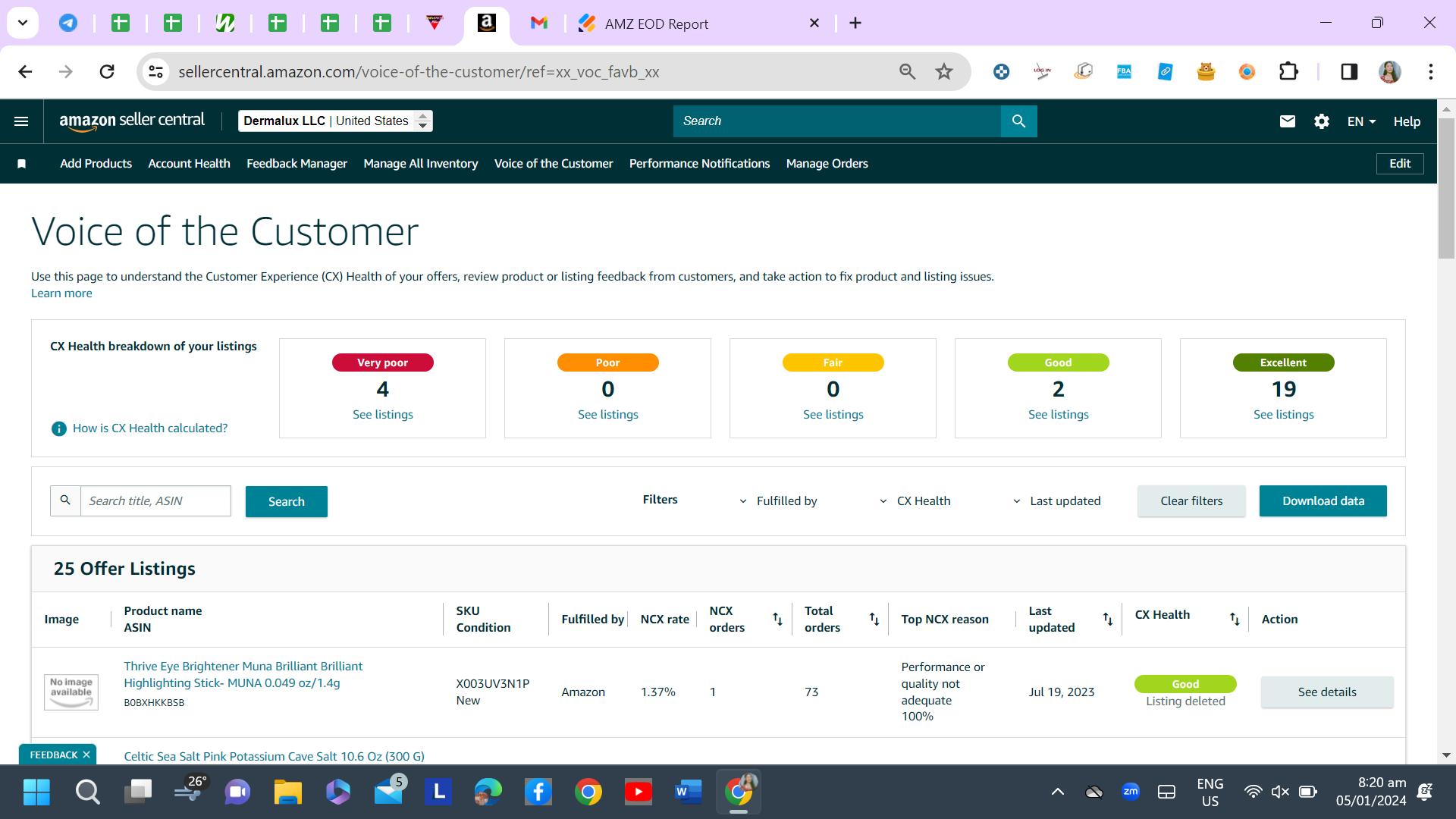Go back to previous page
This screenshot has height=819, width=1456.
coord(25,71)
